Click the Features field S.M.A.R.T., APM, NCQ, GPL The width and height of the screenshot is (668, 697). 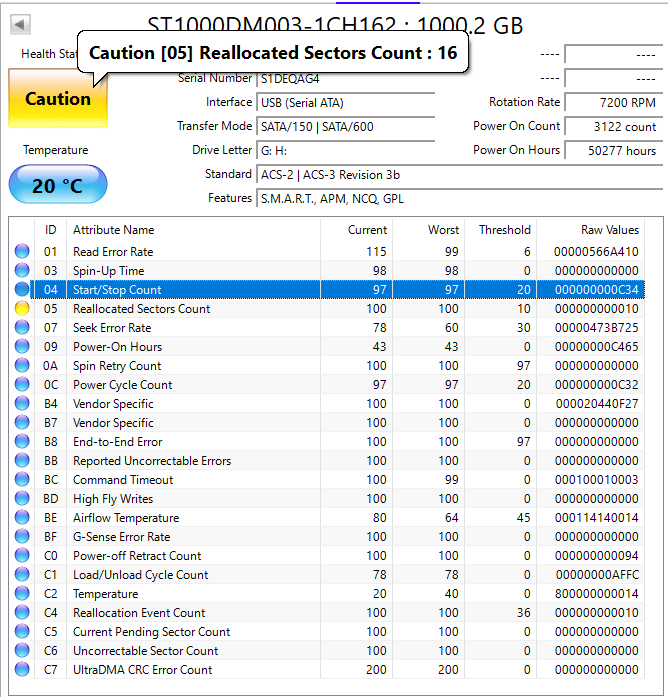click(460, 199)
